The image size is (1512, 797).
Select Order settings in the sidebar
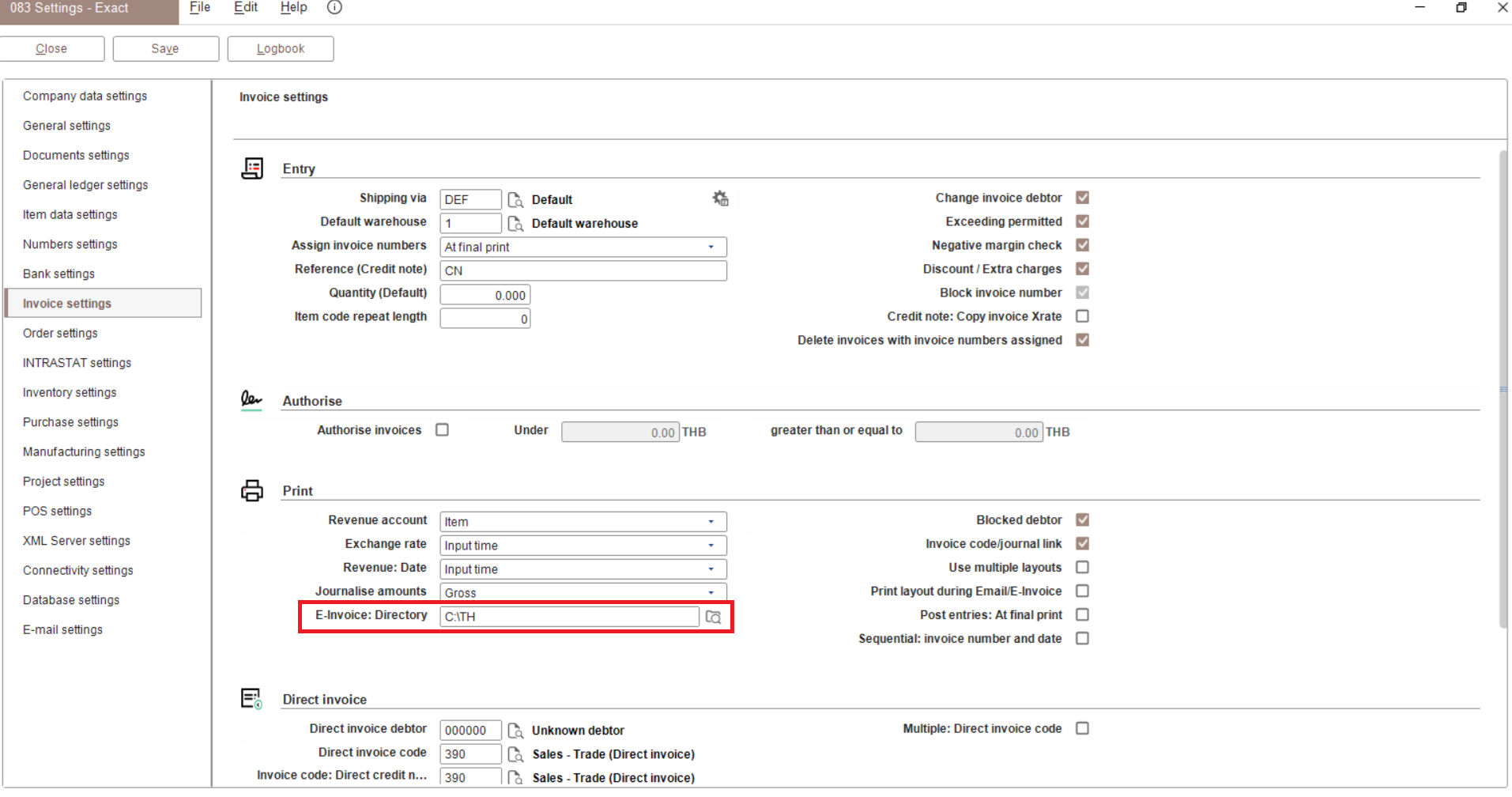60,334
